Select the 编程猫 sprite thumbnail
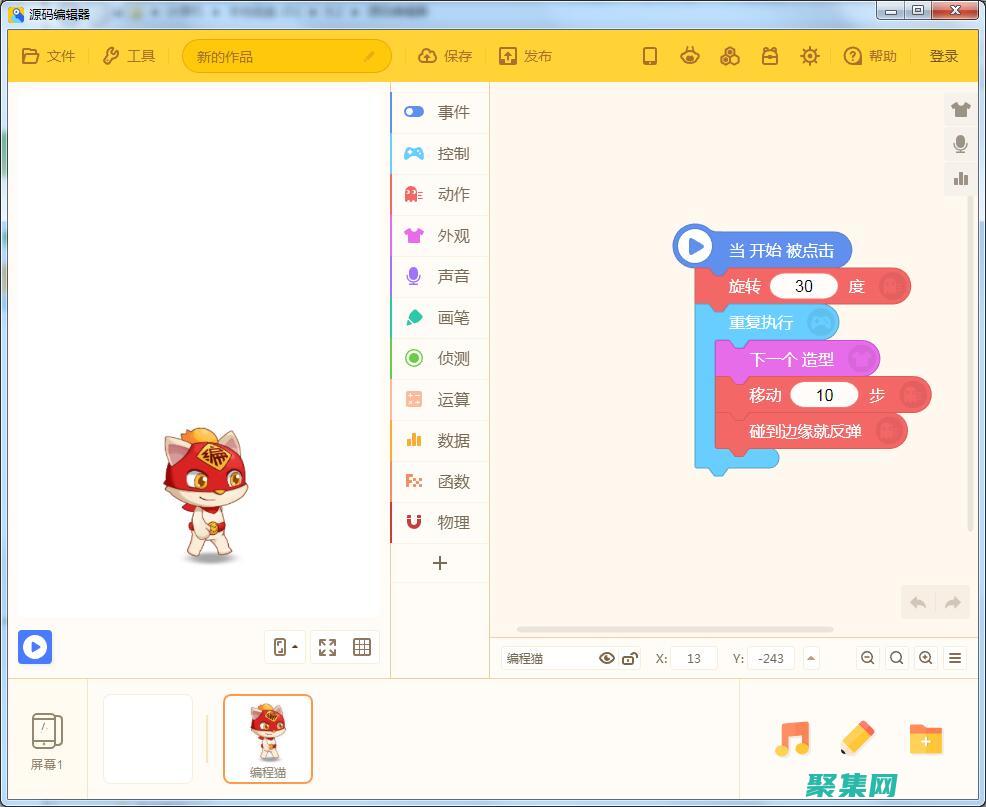 pos(266,738)
